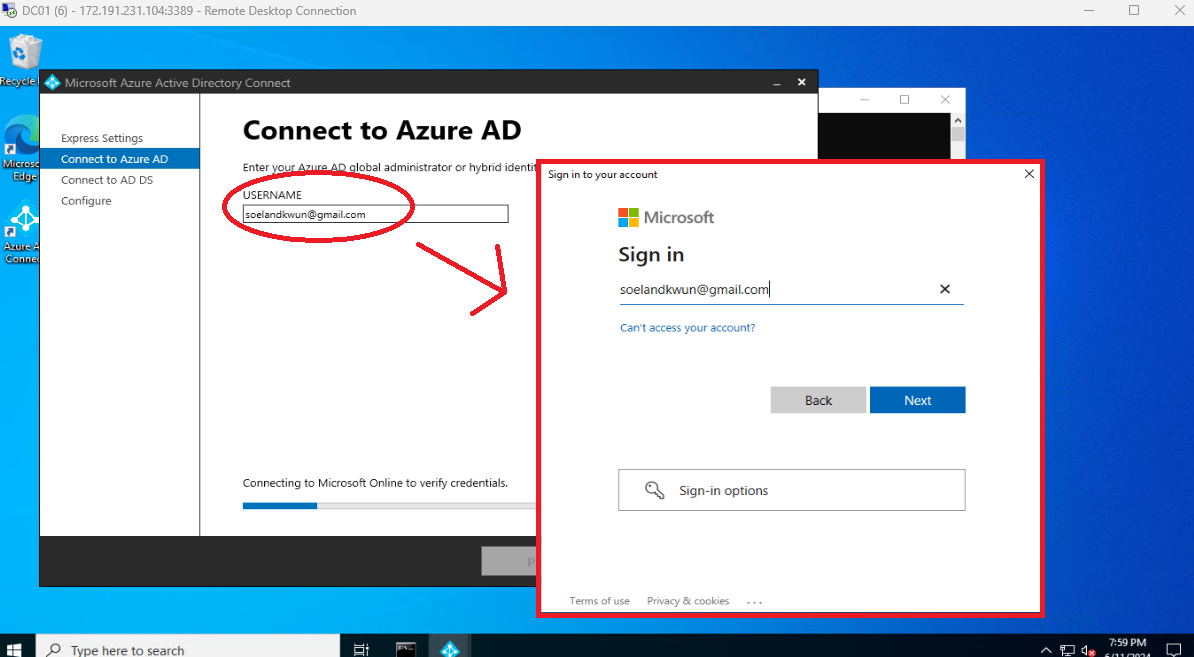Screen dimensions: 1194x657
Task: Click Azure AD Connect taskbar icon
Action: [x=450, y=649]
